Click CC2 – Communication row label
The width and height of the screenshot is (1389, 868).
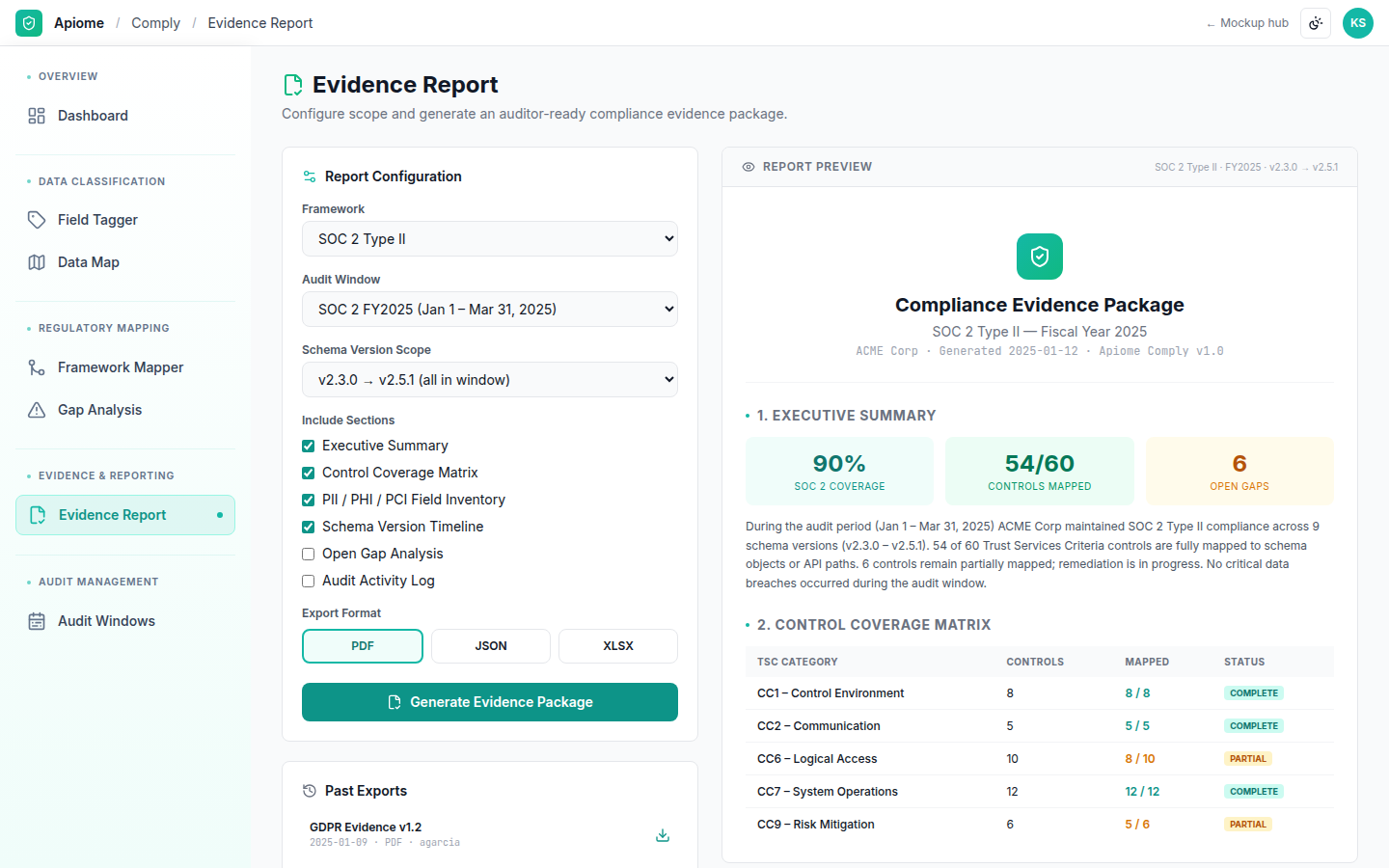(819, 726)
